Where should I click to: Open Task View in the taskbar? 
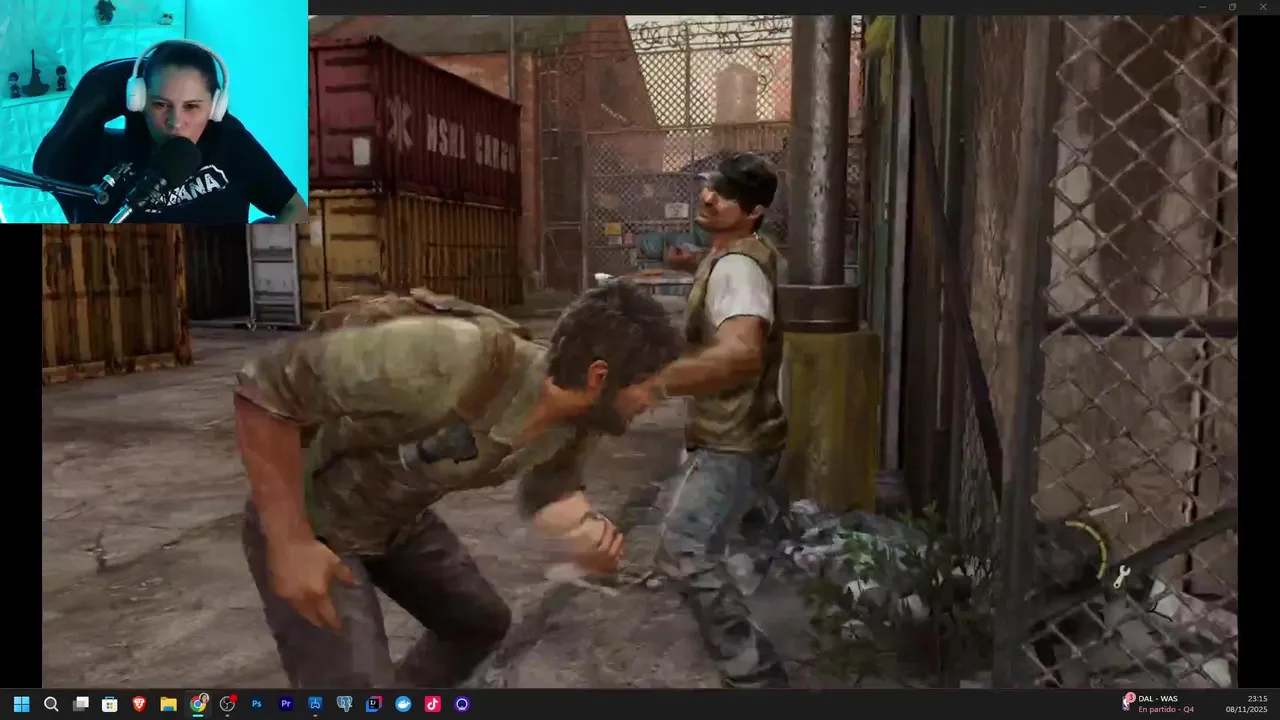(81, 704)
